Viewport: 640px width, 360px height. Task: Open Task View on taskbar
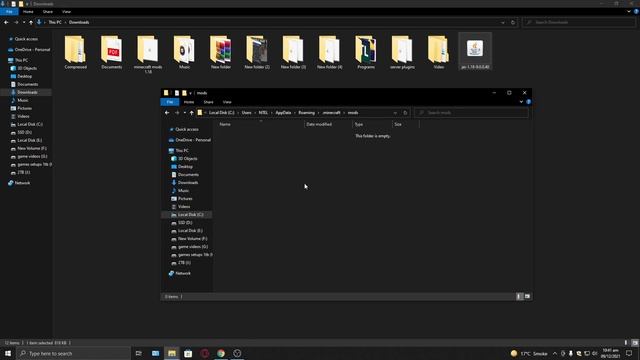(x=138, y=353)
